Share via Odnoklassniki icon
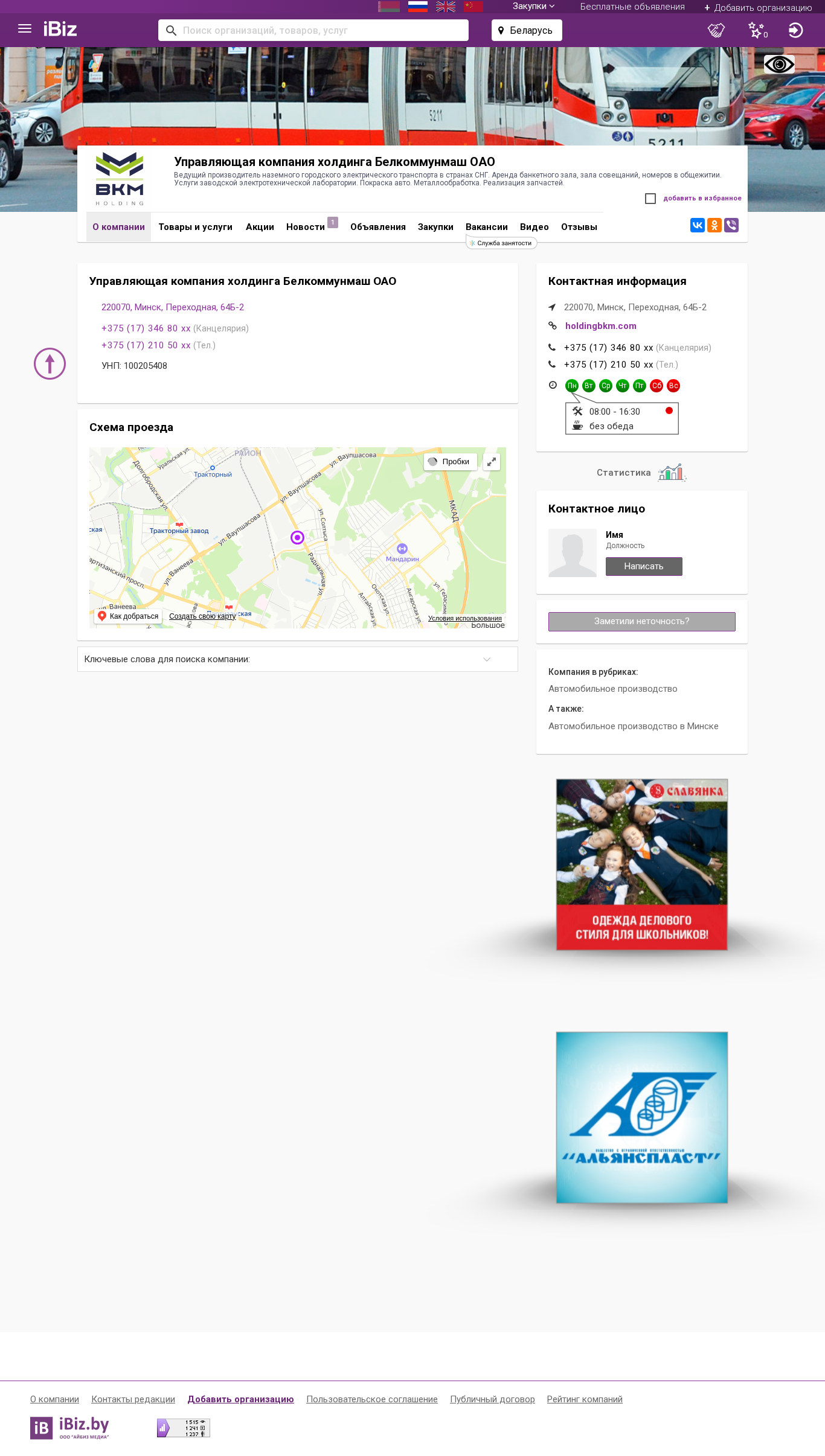This screenshot has height=1456, width=825. [x=714, y=225]
